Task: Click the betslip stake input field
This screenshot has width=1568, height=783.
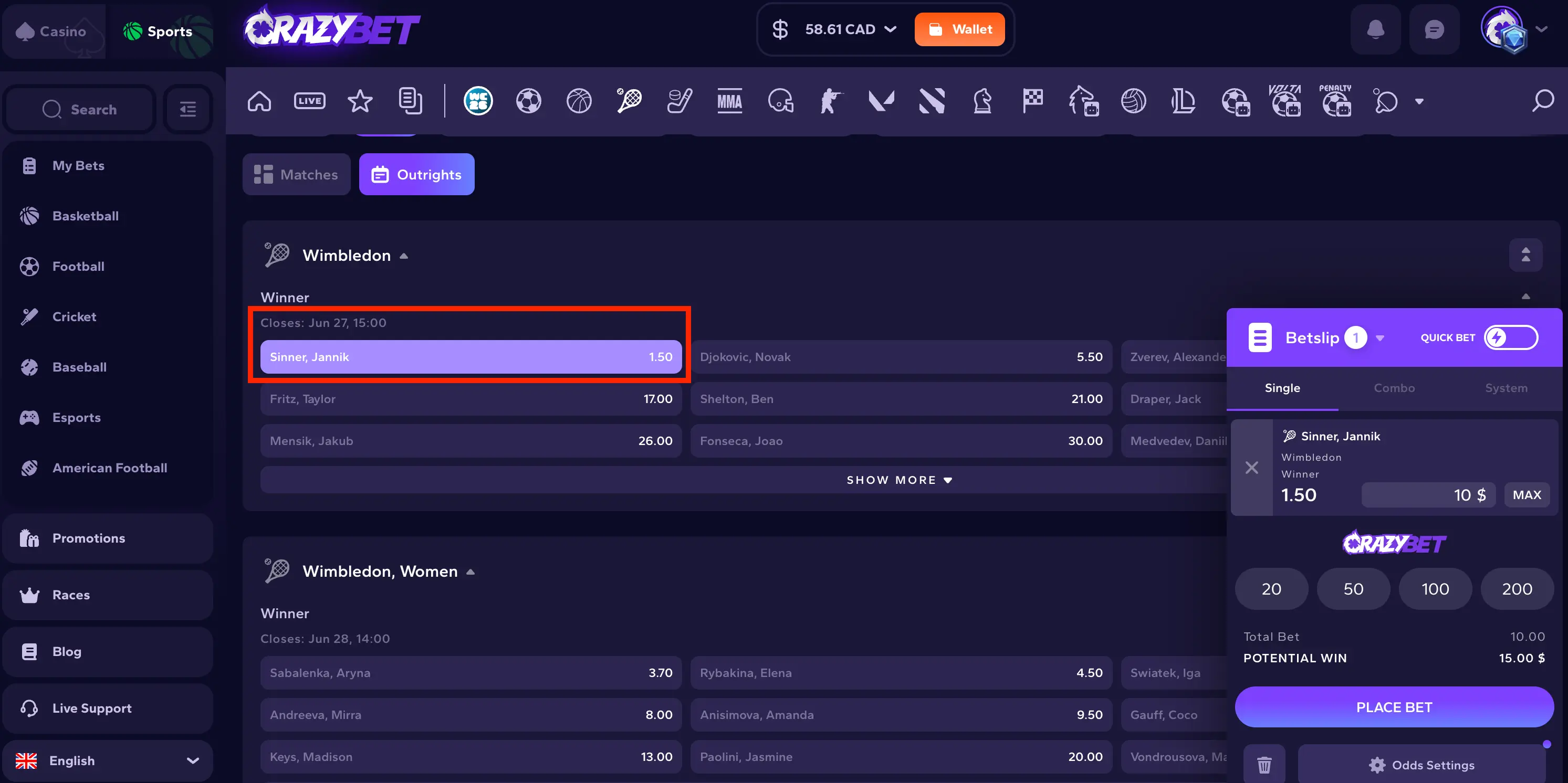Action: point(1428,495)
